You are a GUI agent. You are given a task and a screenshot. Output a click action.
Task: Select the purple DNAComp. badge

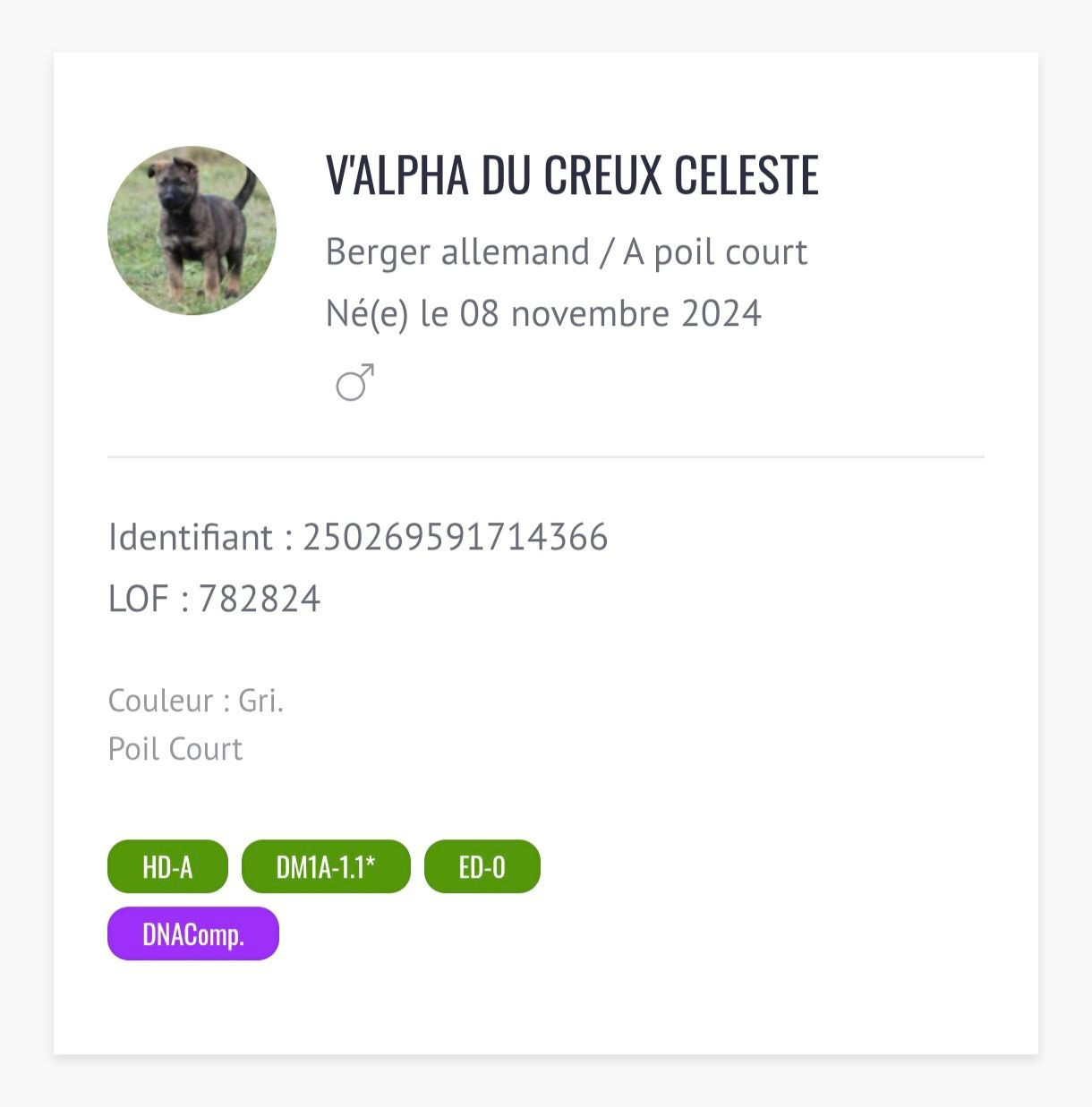(x=193, y=934)
